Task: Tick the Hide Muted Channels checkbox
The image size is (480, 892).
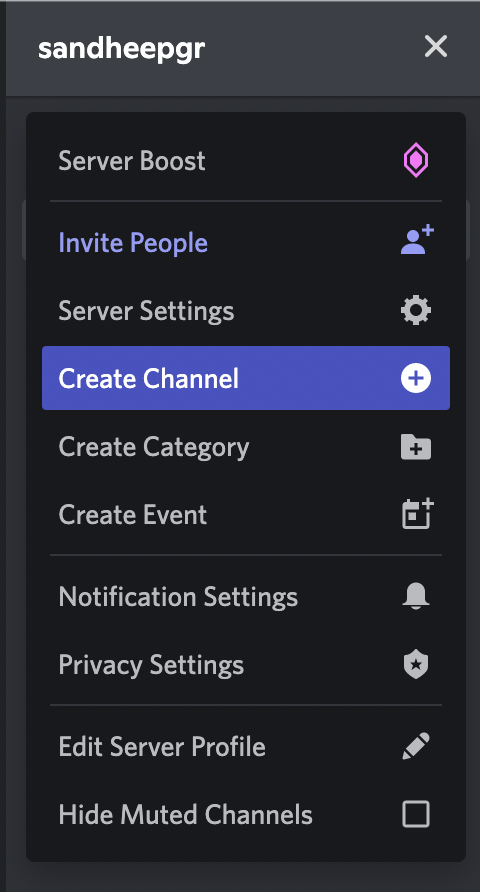Action: (x=416, y=814)
